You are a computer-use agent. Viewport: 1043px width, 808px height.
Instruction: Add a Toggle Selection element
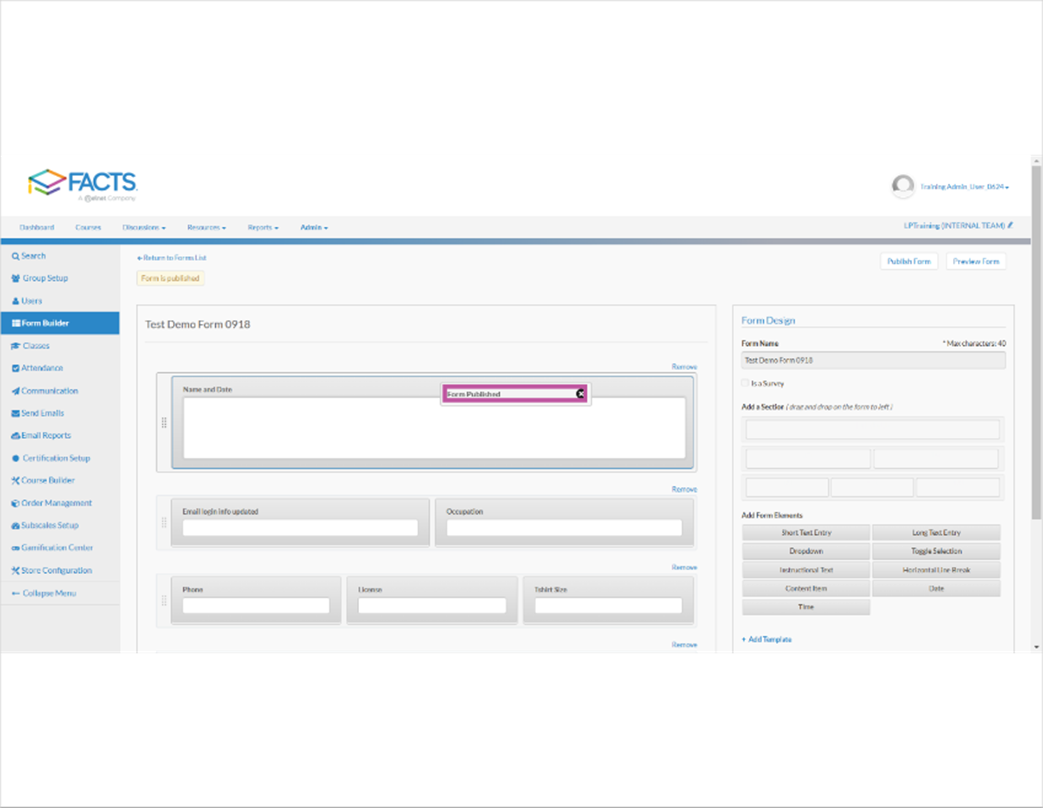[x=937, y=551]
